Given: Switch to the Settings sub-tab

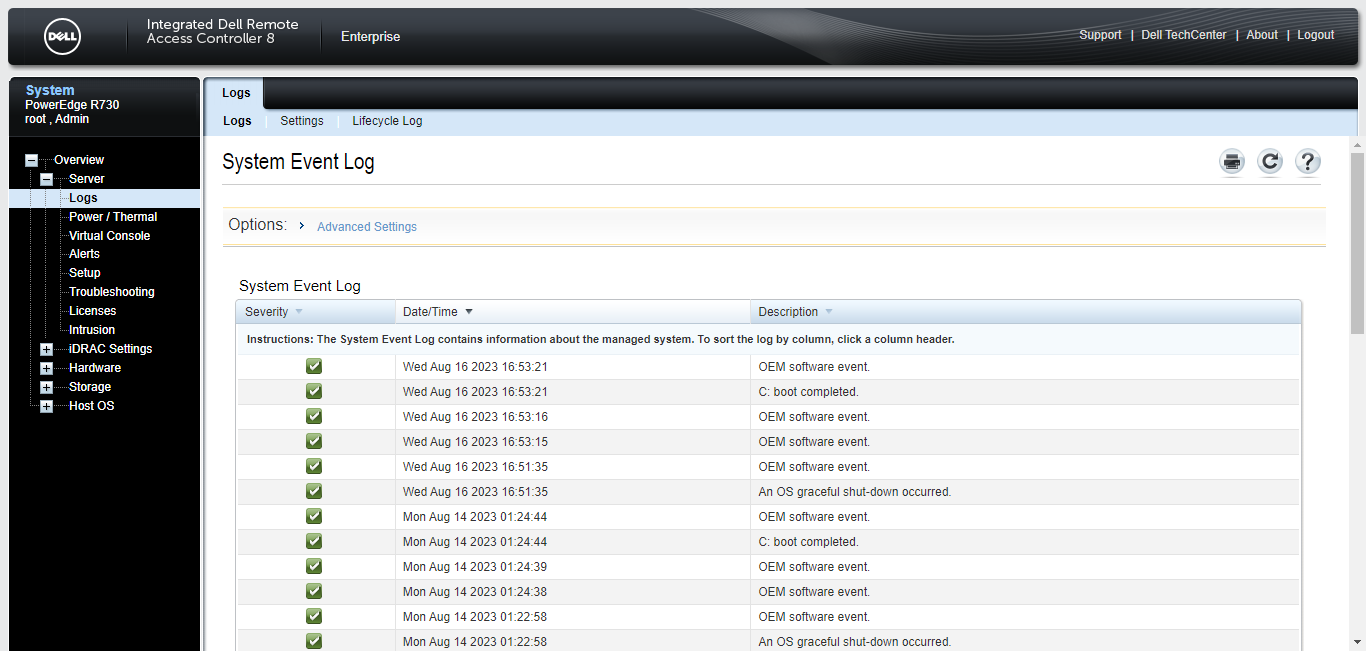Looking at the screenshot, I should click(x=302, y=121).
